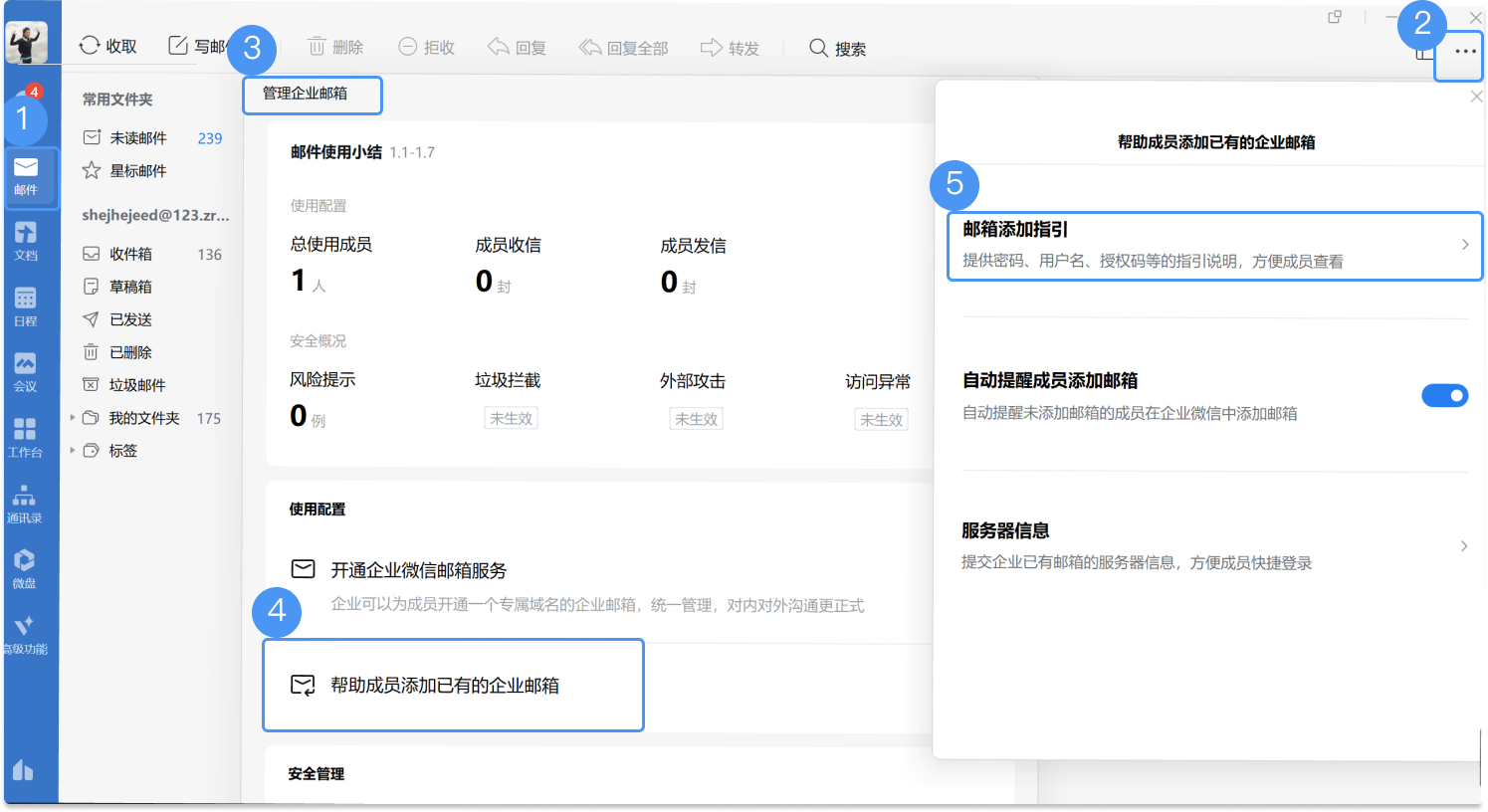Viewport: 1488px width, 812px height.
Task: Click the three-dot more options icon
Action: pyautogui.click(x=1464, y=52)
